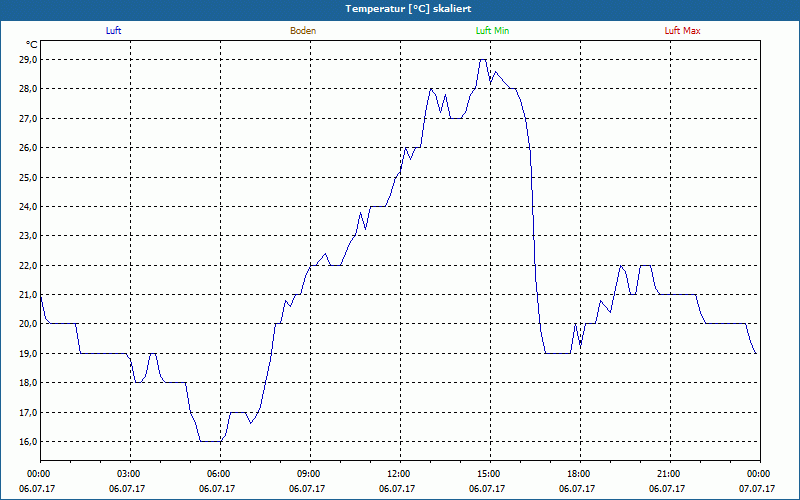Click the 18:00 time axis label

pos(580,474)
